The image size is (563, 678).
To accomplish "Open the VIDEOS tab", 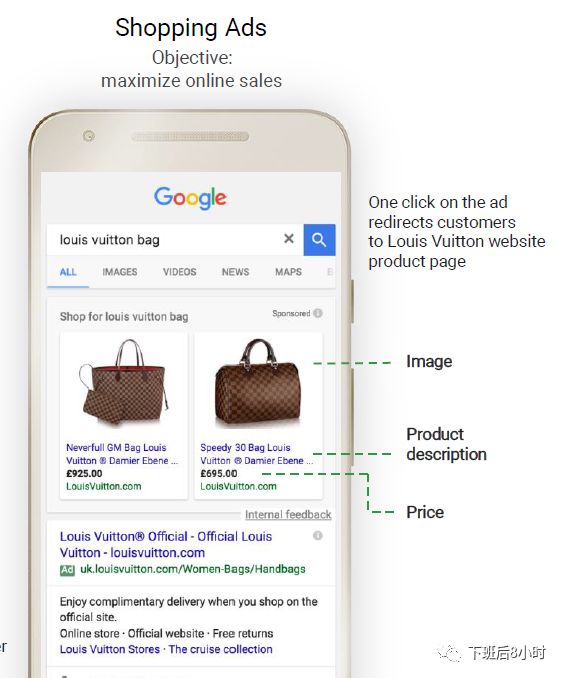I will click(x=179, y=272).
